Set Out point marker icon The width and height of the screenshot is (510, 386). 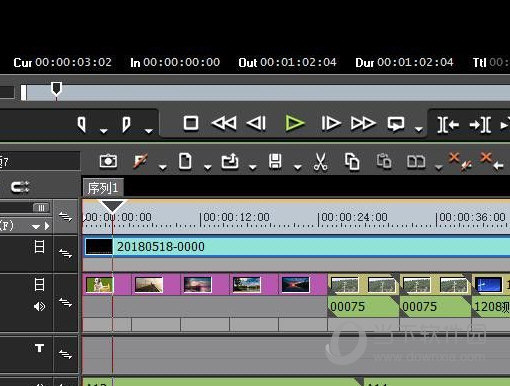coord(126,124)
